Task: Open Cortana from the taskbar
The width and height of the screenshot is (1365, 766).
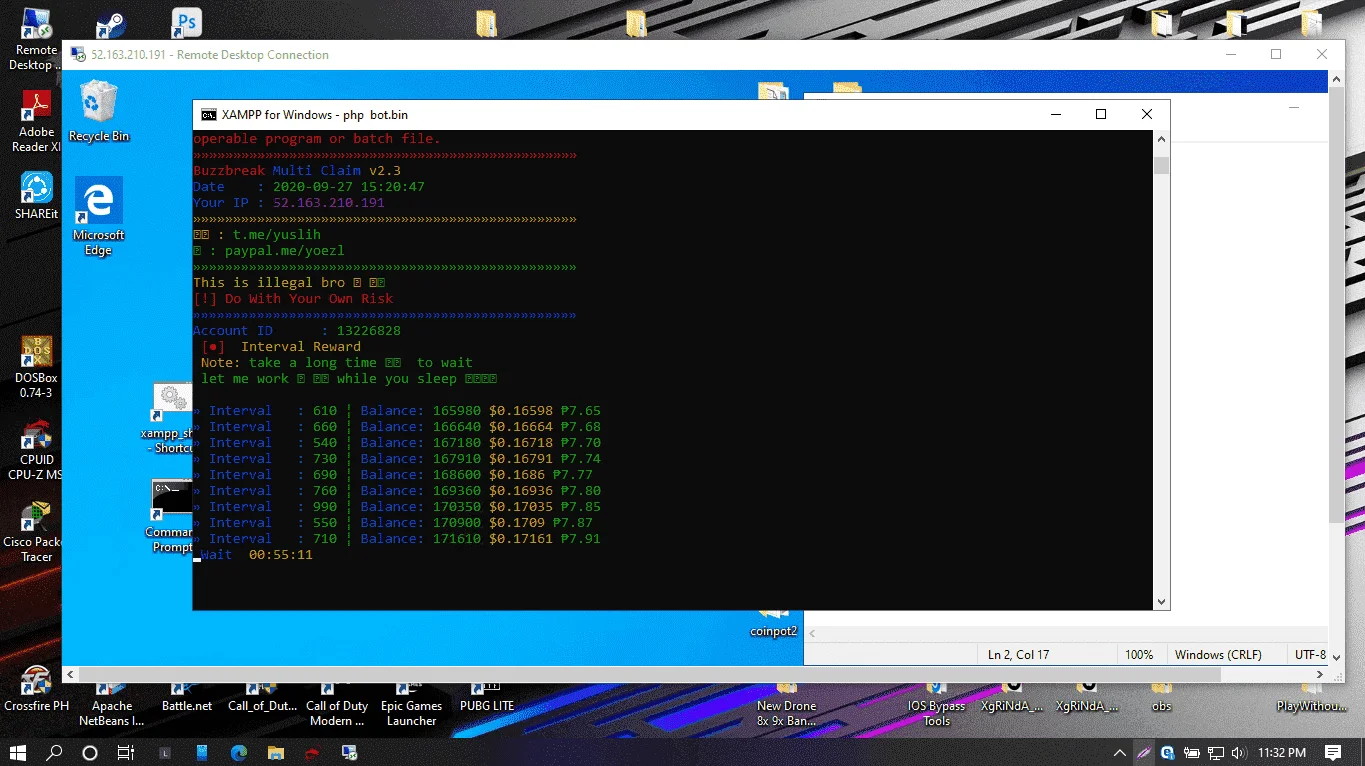Action: pyautogui.click(x=90, y=752)
